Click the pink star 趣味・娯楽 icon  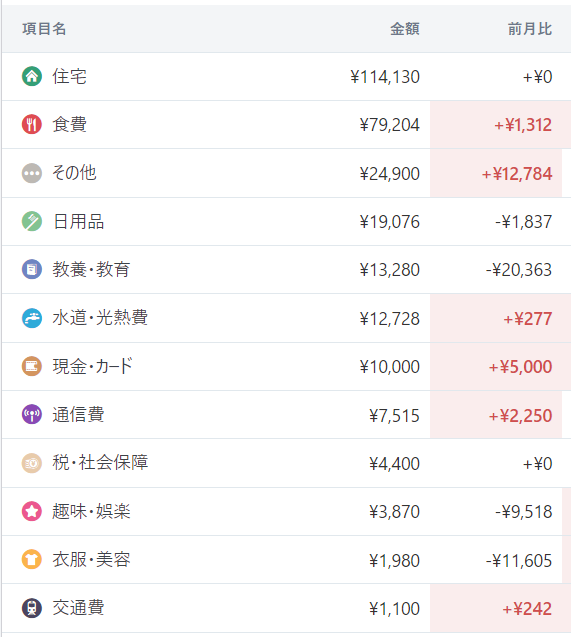(32, 511)
